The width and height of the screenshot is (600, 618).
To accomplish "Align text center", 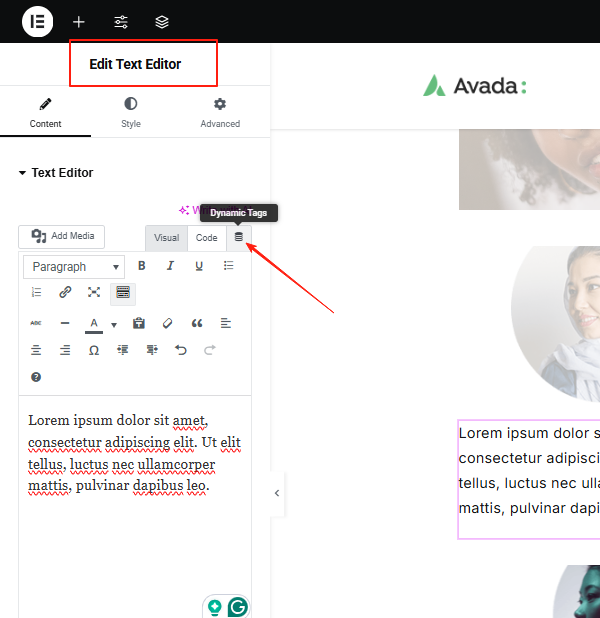I will [36, 350].
